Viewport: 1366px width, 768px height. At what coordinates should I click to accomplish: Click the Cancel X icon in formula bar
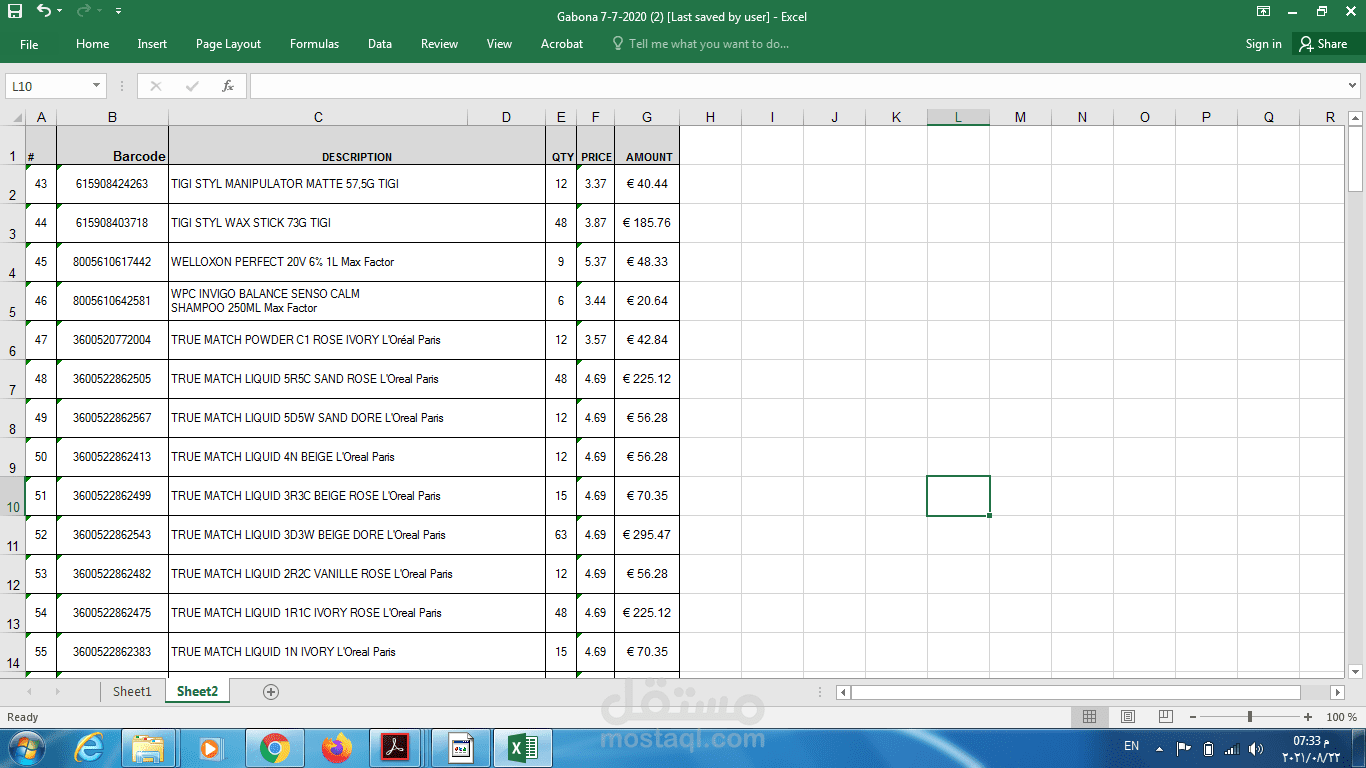[155, 86]
